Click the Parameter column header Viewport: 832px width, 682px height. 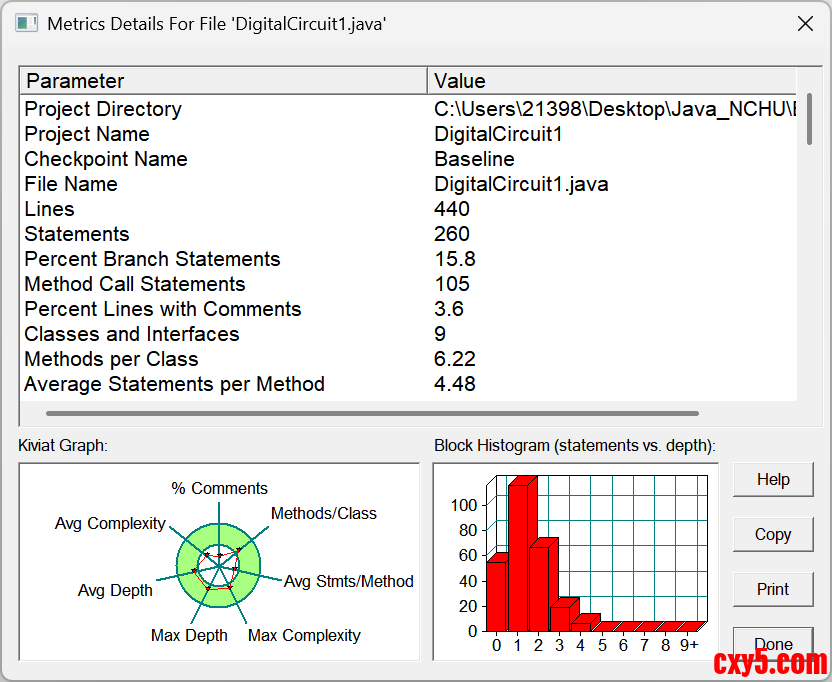point(223,81)
